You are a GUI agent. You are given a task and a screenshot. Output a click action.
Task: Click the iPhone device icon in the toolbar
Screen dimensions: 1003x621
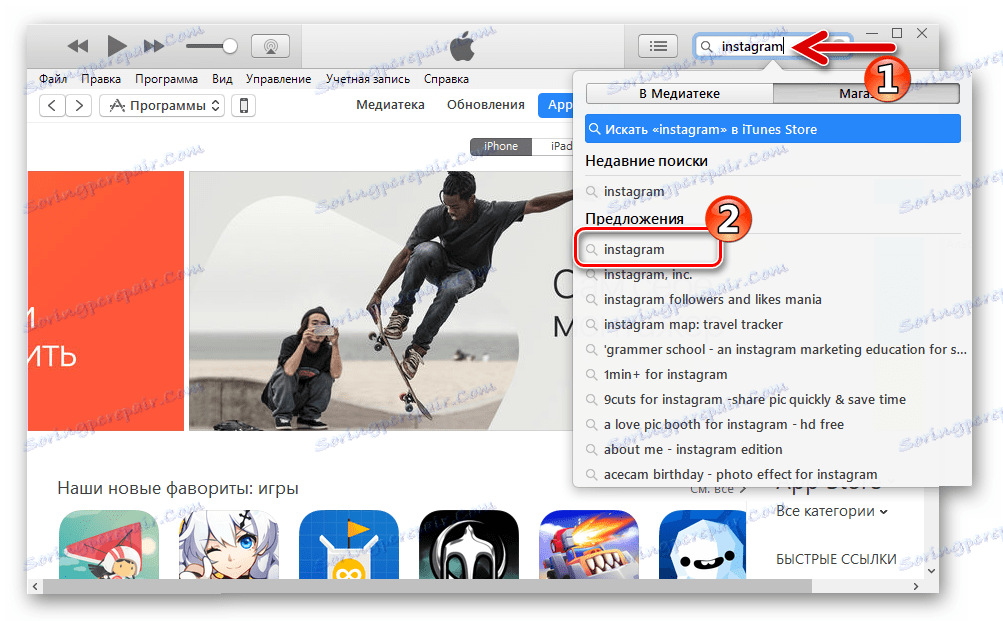click(243, 105)
